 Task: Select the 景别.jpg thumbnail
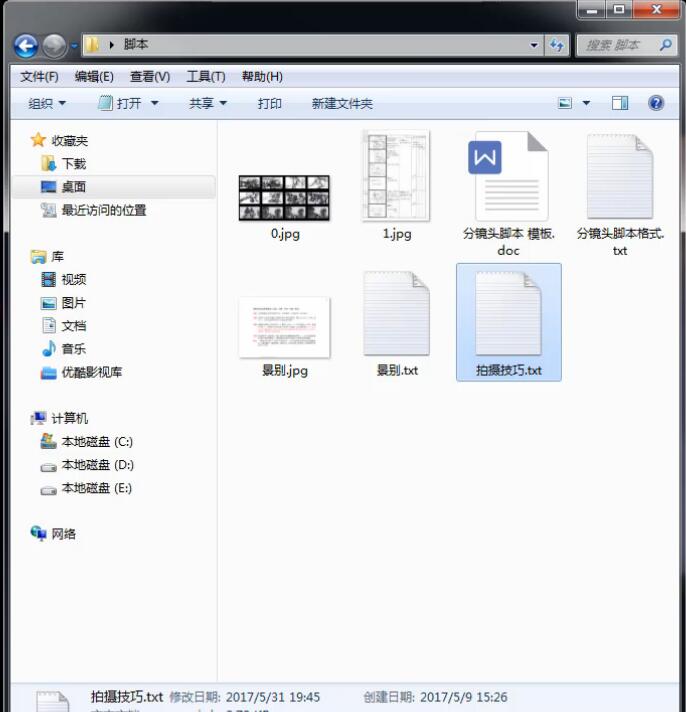pos(284,327)
